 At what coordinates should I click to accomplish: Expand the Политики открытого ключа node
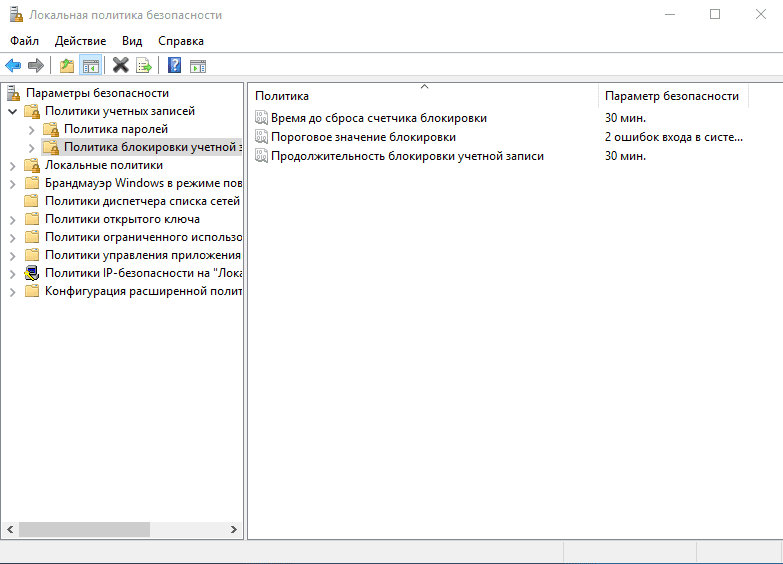coord(13,219)
